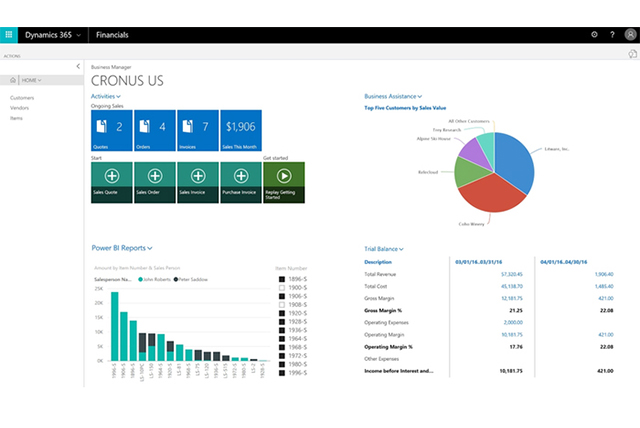The image size is (640, 428).
Task: Create a new Sales Invoice
Action: click(x=198, y=182)
